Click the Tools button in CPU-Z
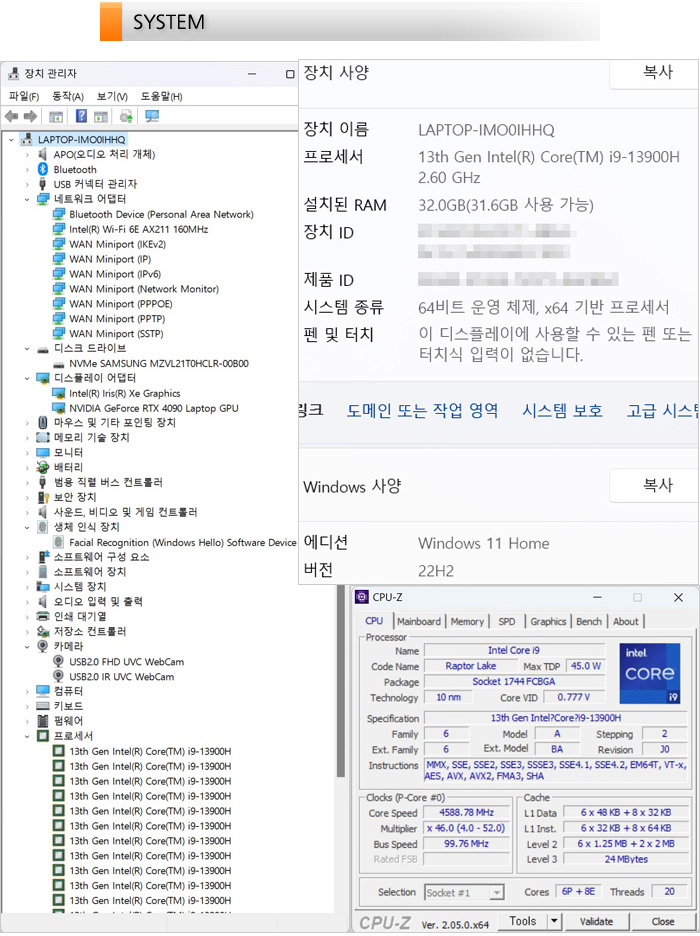The width and height of the screenshot is (700, 936). tap(523, 921)
